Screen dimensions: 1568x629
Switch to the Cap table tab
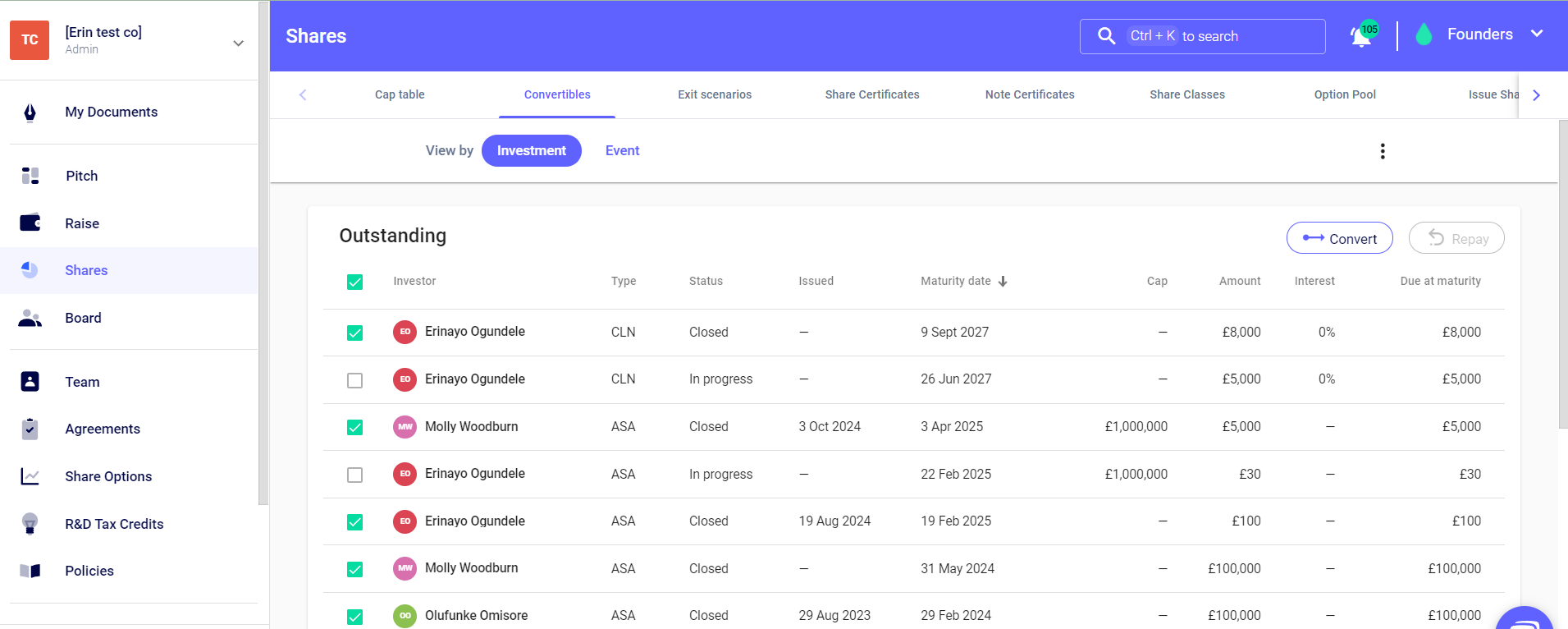(400, 94)
